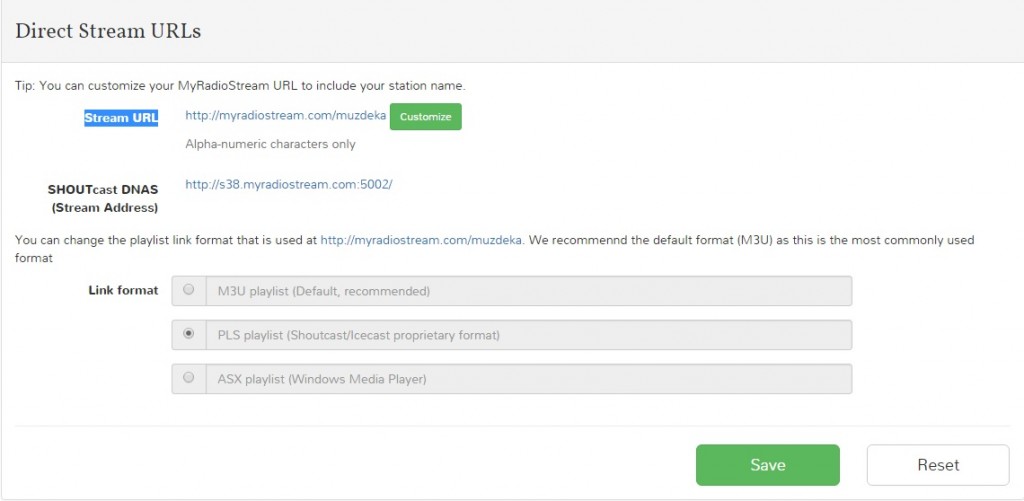Viewport: 1024px width, 501px height.
Task: Click the Reset button
Action: [x=938, y=465]
